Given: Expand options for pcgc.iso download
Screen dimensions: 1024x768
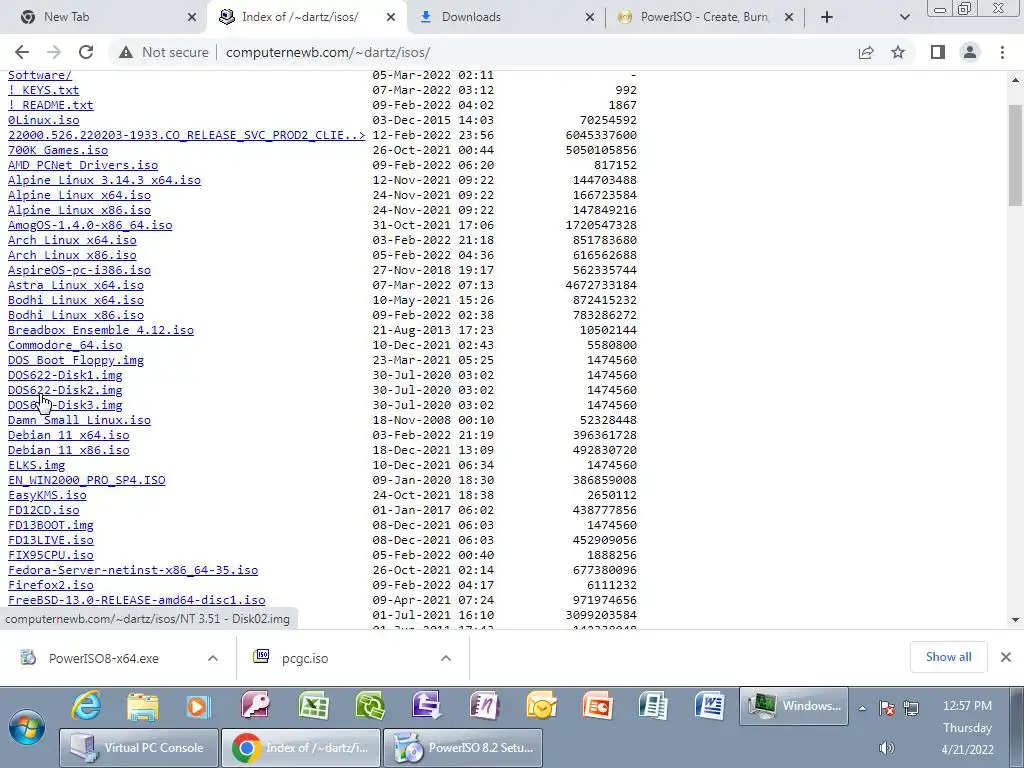Looking at the screenshot, I should (446, 658).
